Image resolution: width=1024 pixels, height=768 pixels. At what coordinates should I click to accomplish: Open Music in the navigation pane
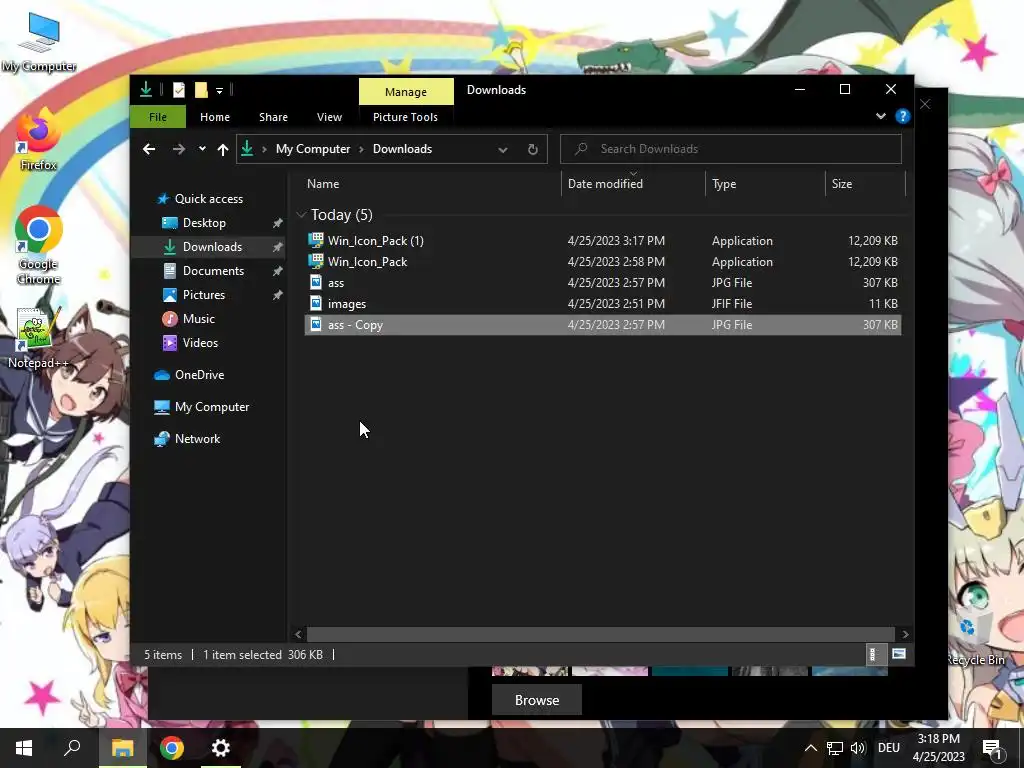point(199,319)
